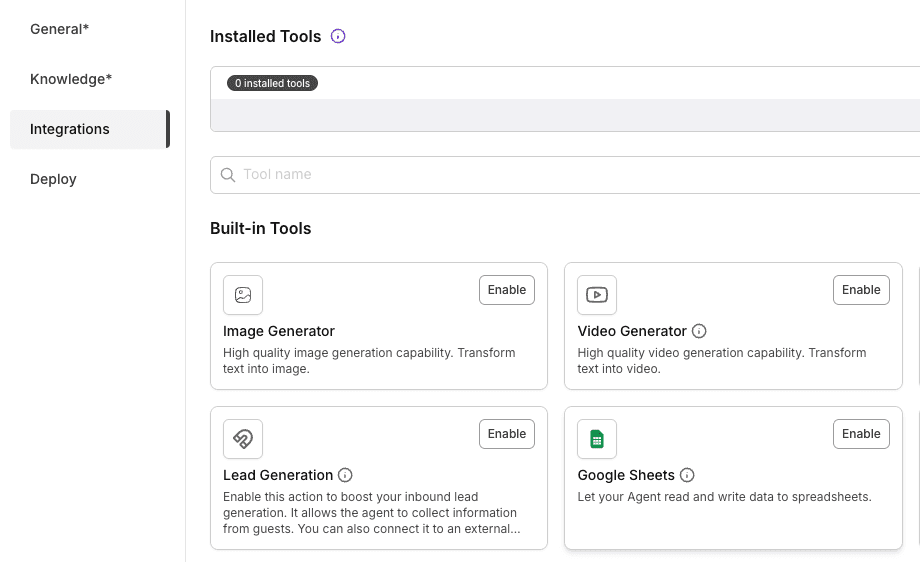The width and height of the screenshot is (920, 562).
Task: Open the Video Generator info tooltip icon
Action: pyautogui.click(x=699, y=331)
